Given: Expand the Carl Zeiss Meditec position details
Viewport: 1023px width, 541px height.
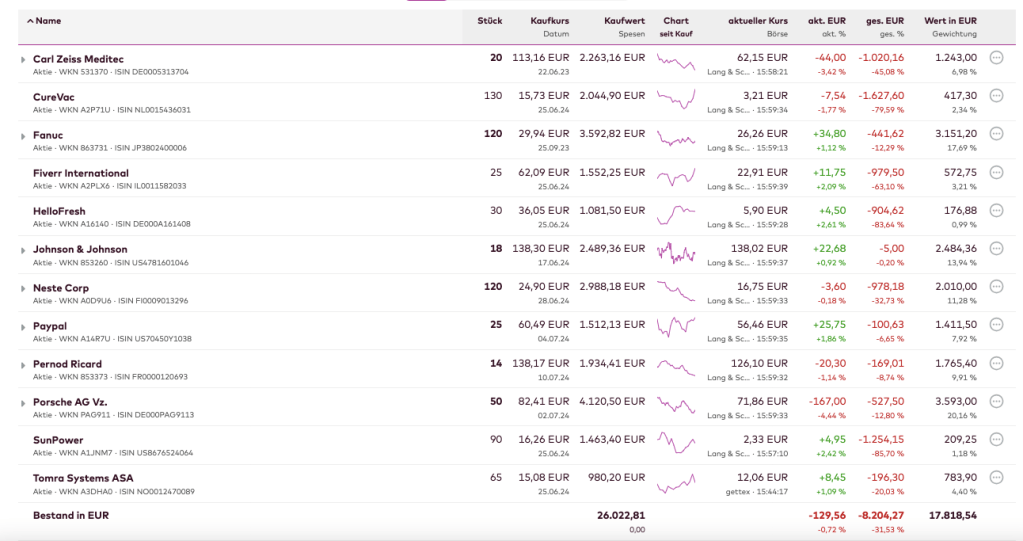Looking at the screenshot, I should (x=23, y=60).
